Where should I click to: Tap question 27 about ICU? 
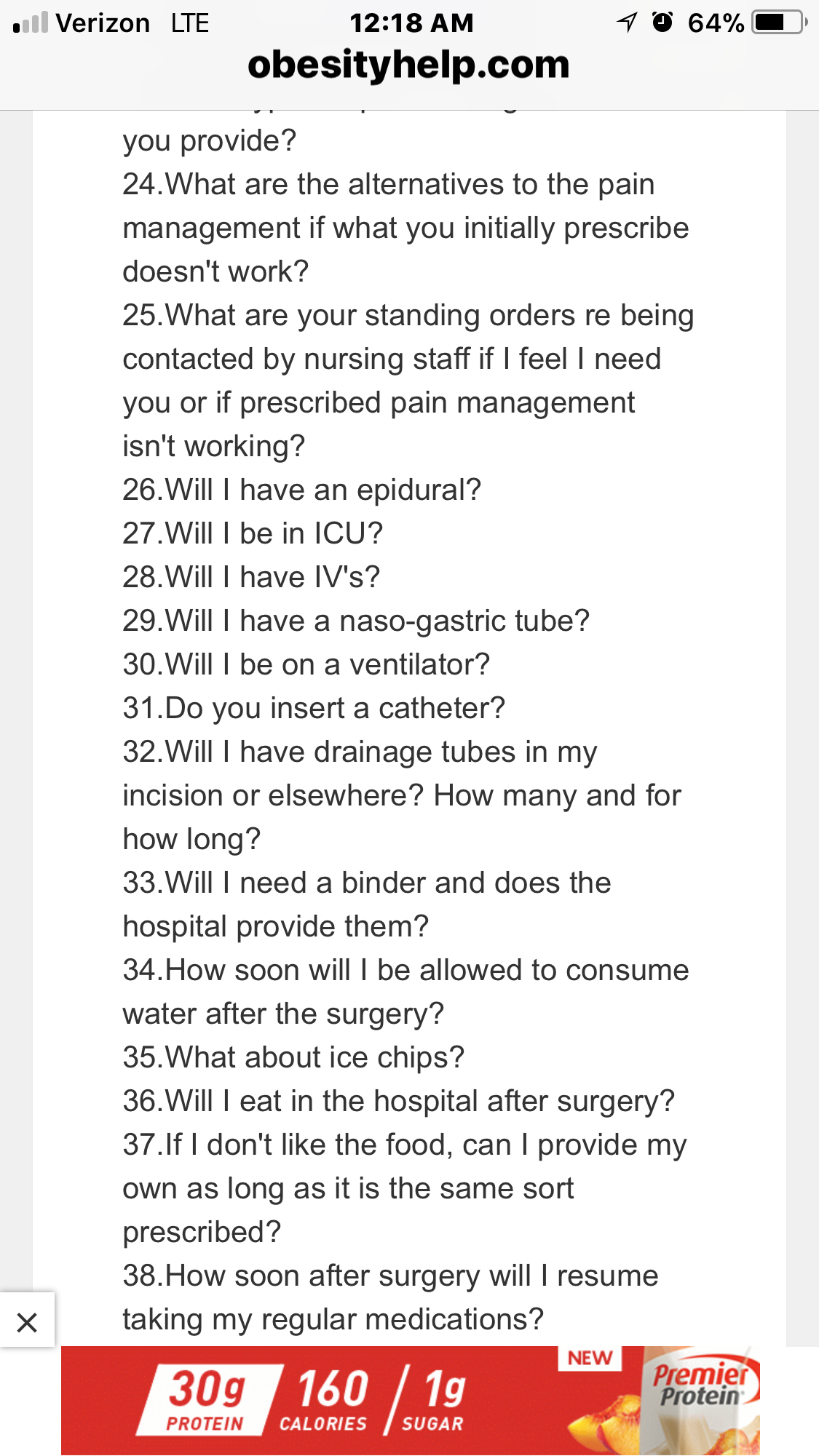coord(253,533)
